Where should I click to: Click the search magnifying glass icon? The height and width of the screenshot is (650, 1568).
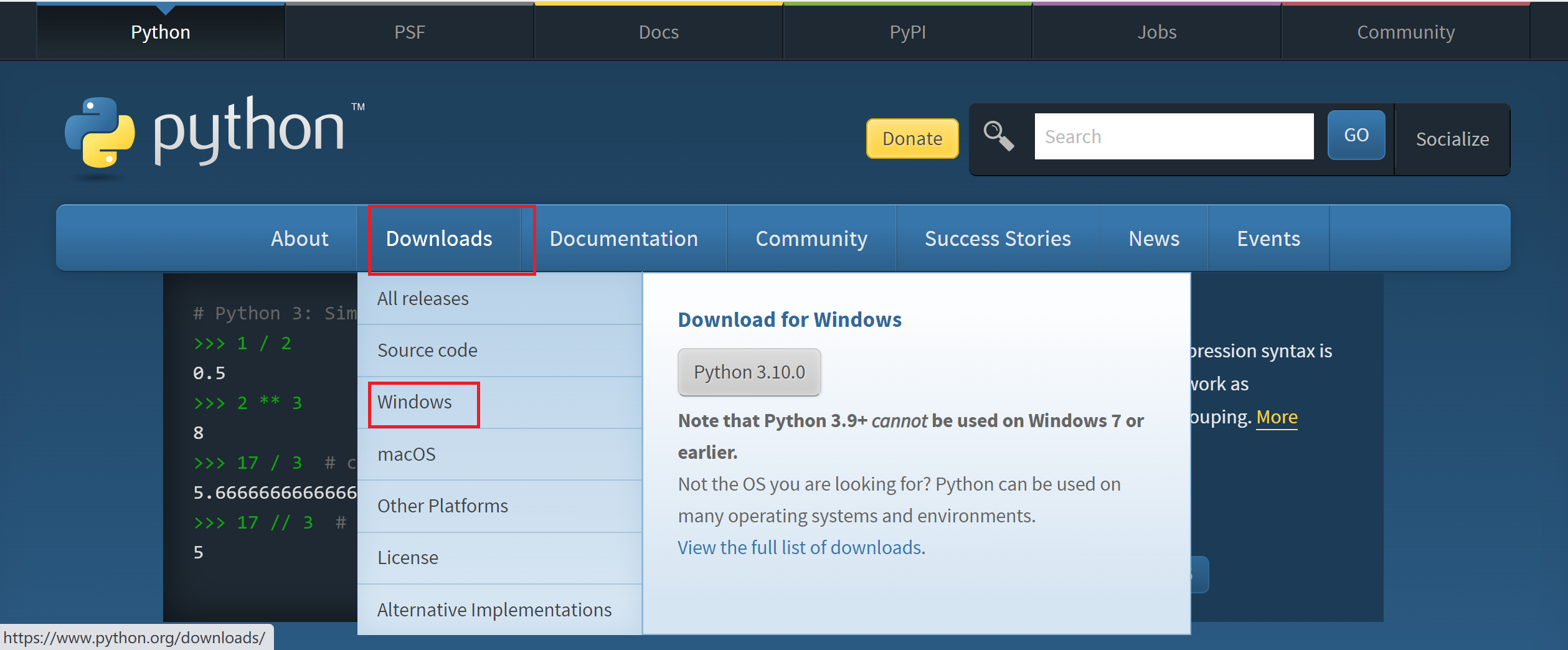998,136
